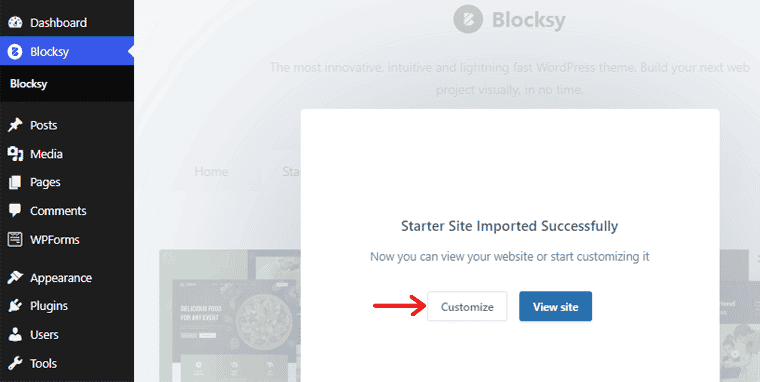Image resolution: width=760 pixels, height=382 pixels.
Task: Click the Users person icon
Action: (15, 334)
